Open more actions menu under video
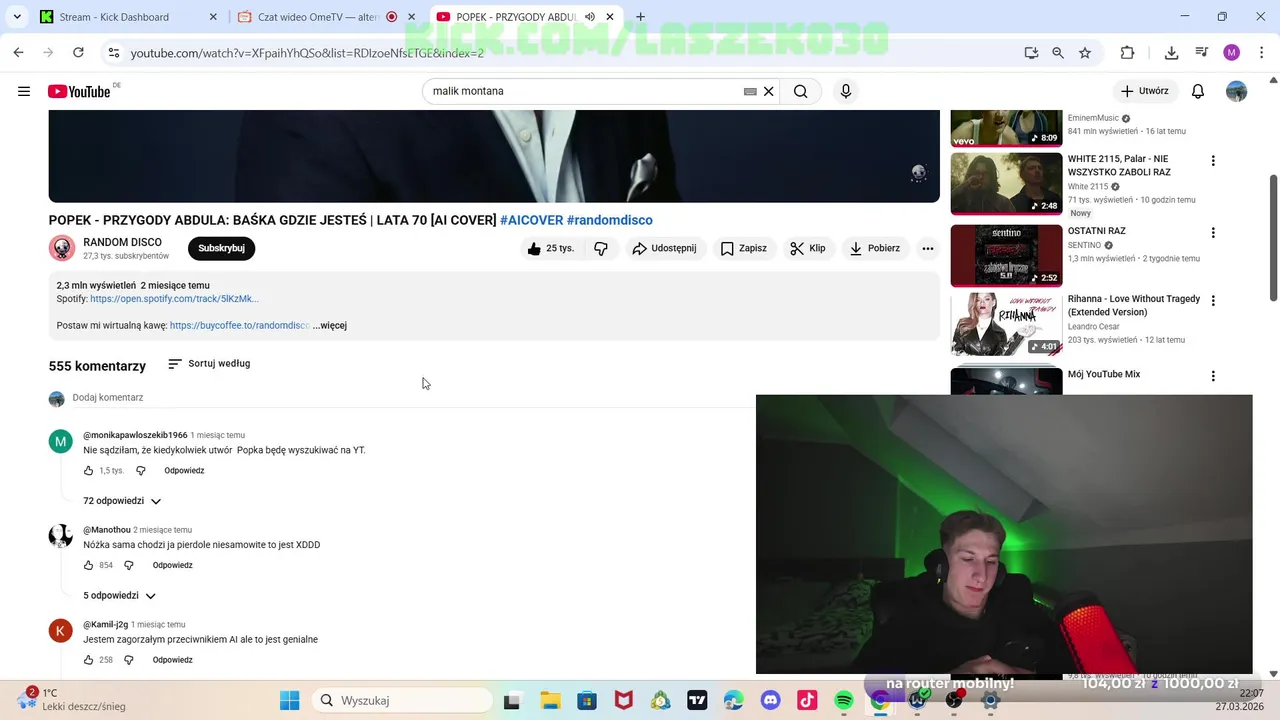The height and width of the screenshot is (720, 1280). click(928, 248)
